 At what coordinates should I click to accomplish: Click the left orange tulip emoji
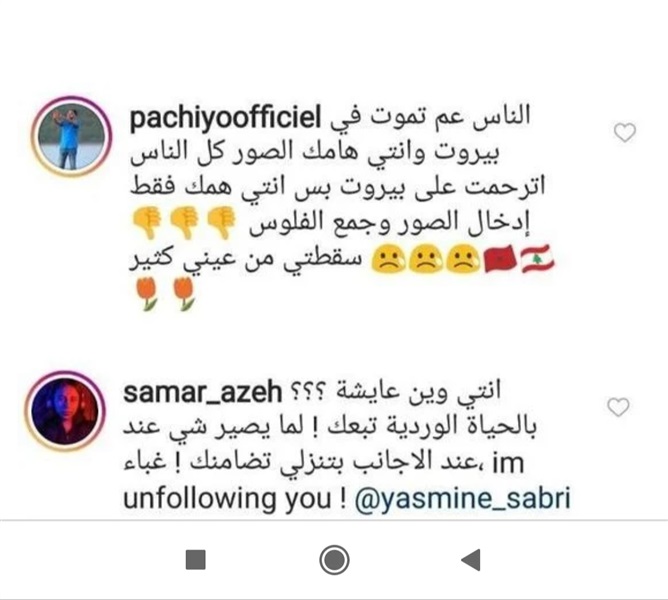[x=147, y=293]
